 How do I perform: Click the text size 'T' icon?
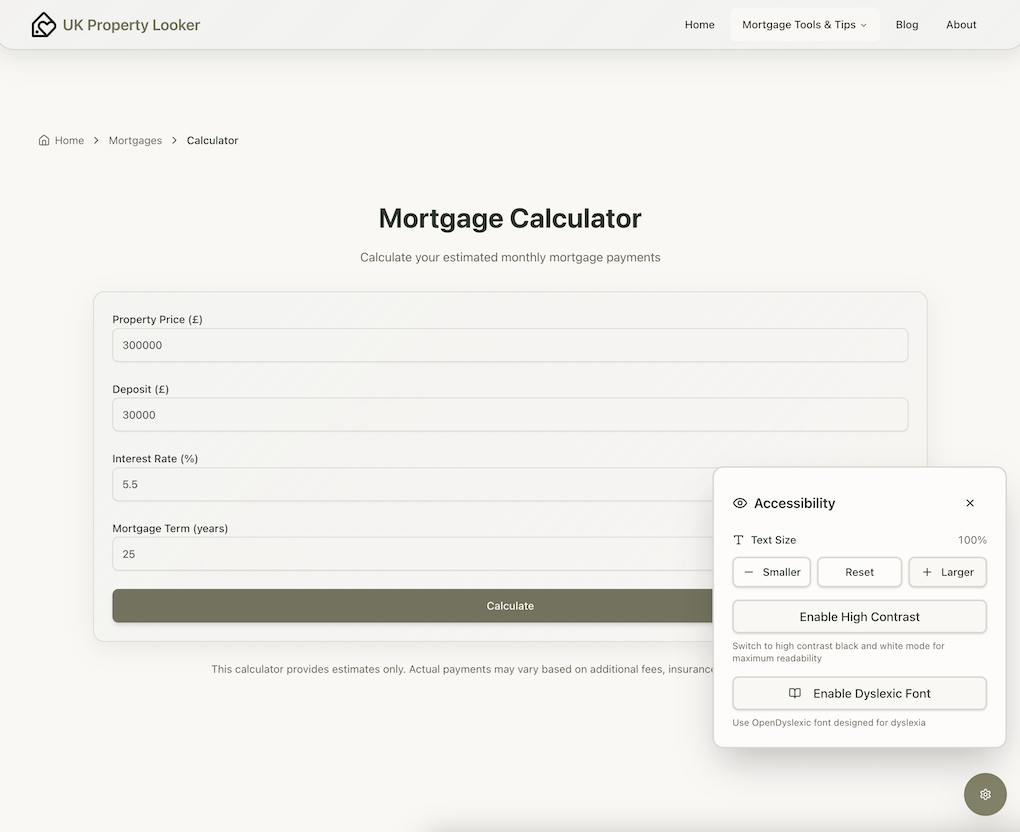738,539
